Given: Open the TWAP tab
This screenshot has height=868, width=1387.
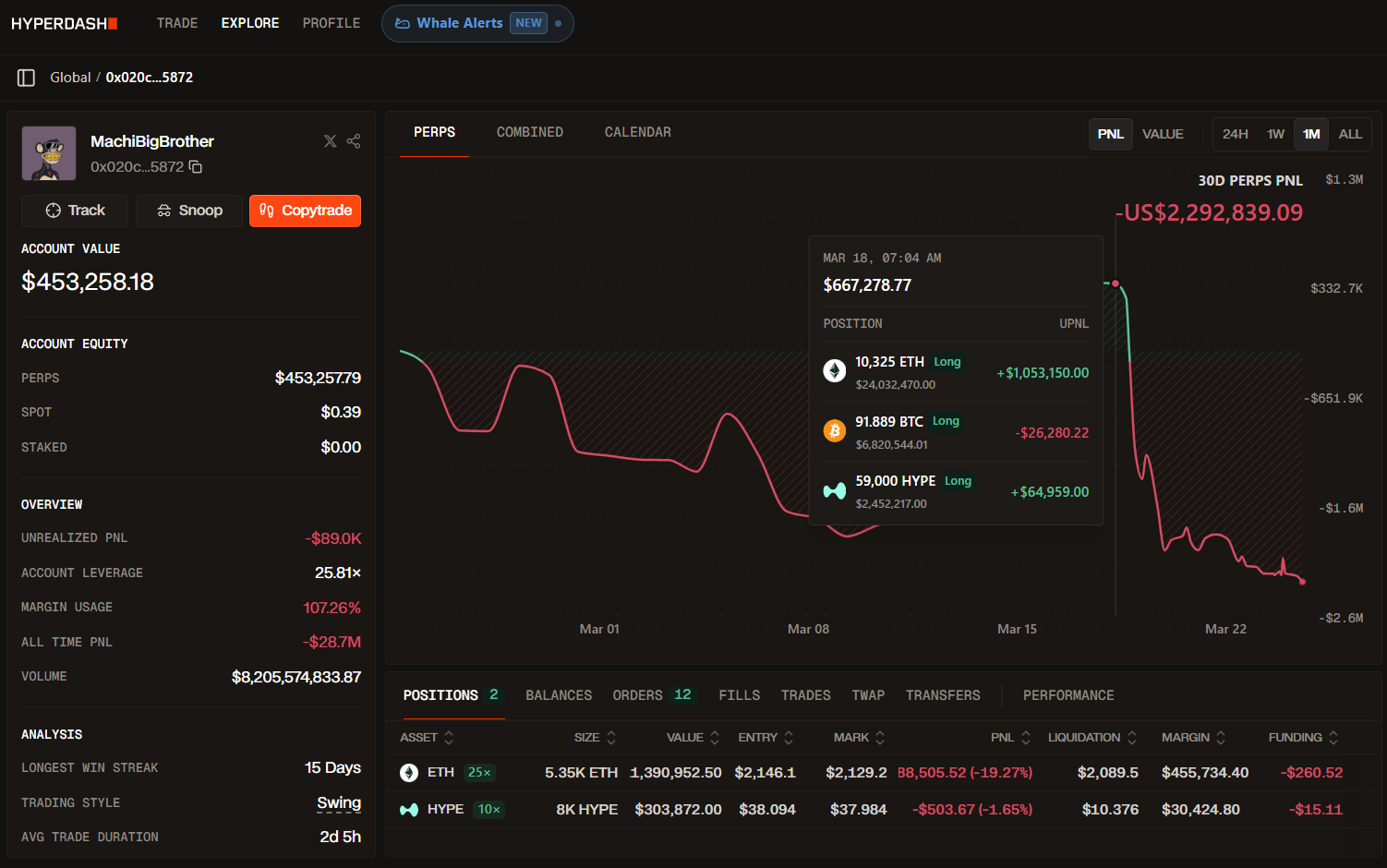Looking at the screenshot, I should (868, 695).
